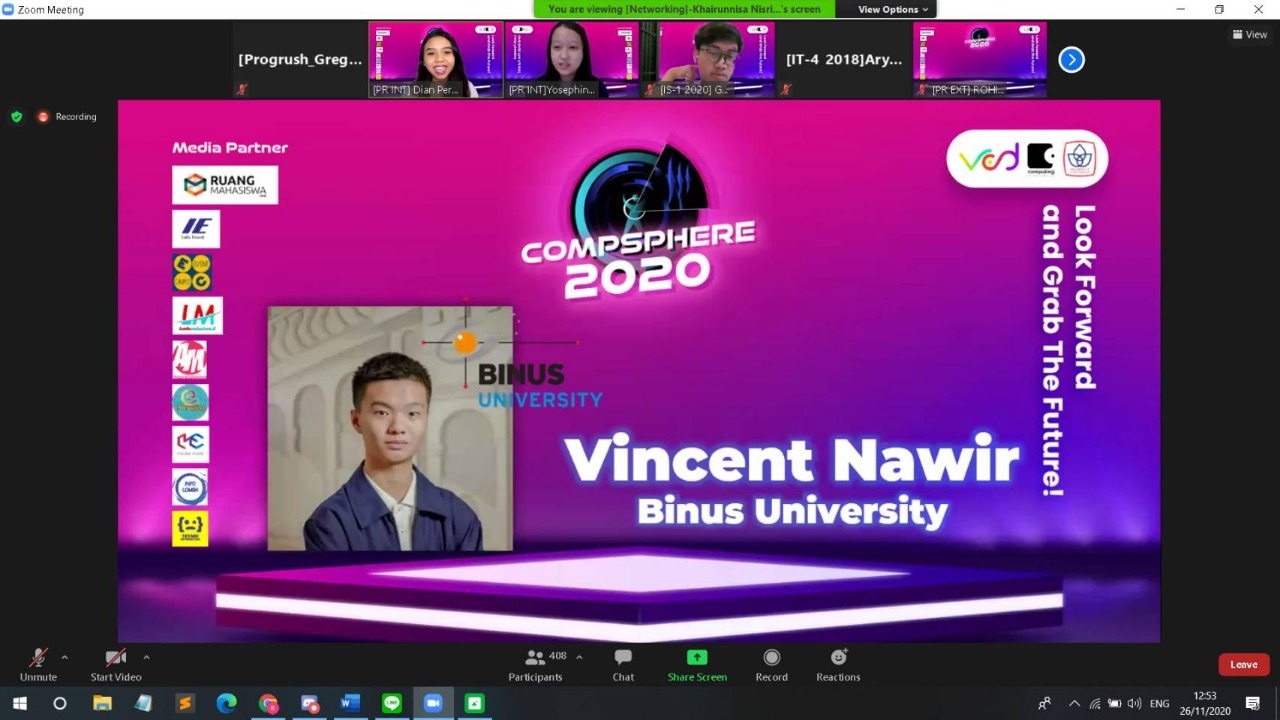Open Cortana search circle in taskbar
Viewport: 1280px width, 720px height.
pos(60,703)
